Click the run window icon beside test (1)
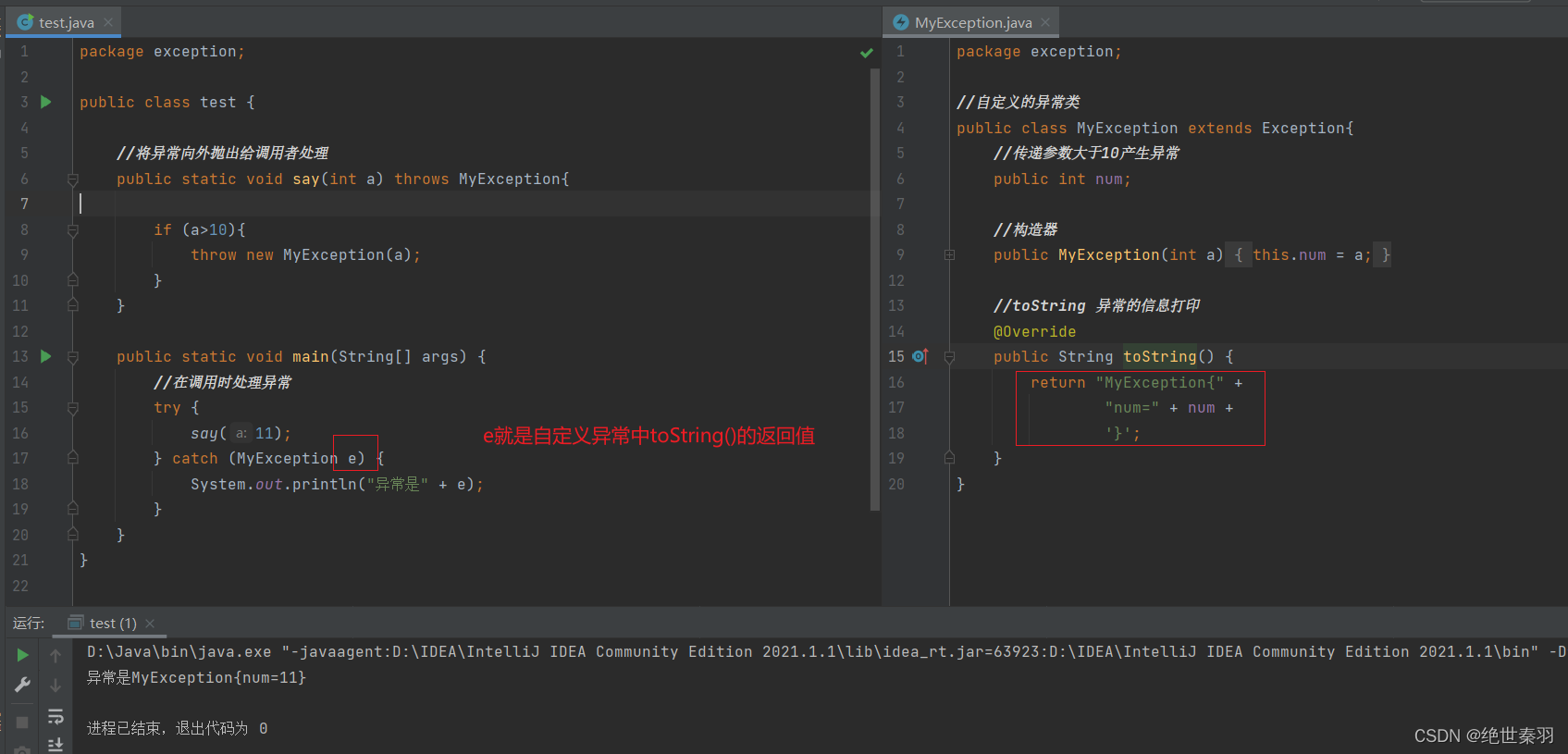This screenshot has height=754, width=1568. [x=76, y=623]
